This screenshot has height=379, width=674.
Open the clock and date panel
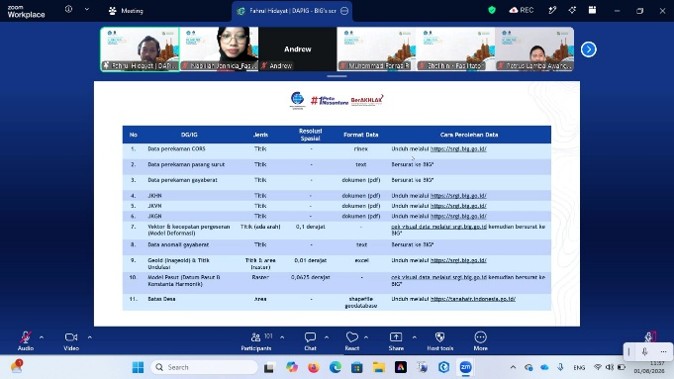[x=649, y=367]
